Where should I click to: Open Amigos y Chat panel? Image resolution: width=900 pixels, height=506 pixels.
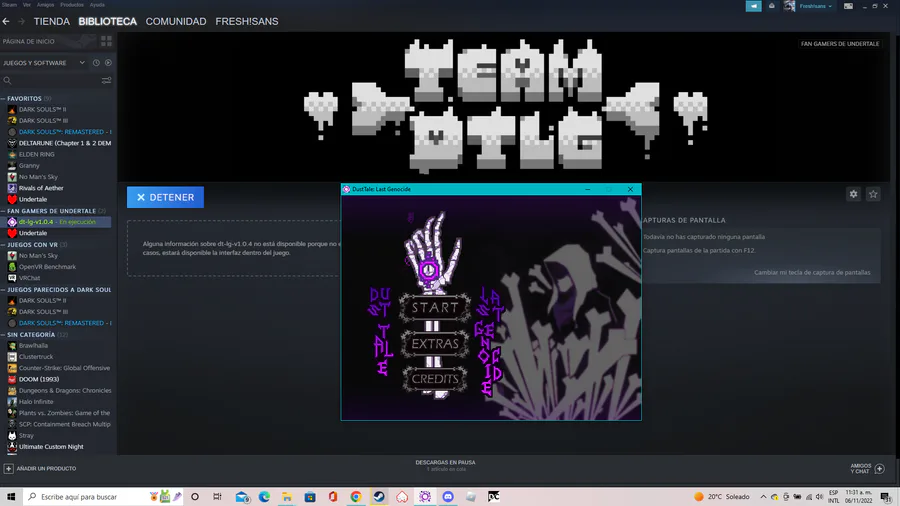click(x=867, y=469)
